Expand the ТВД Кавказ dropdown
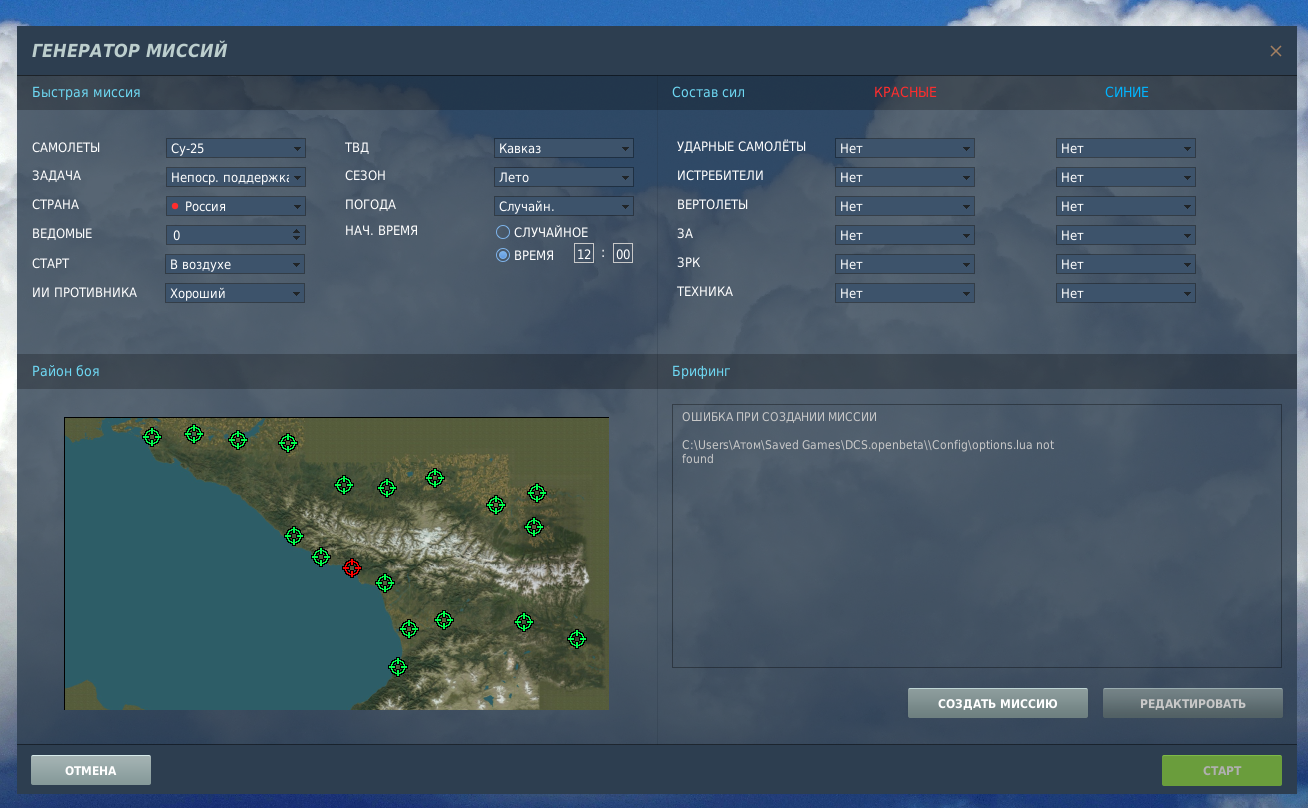 point(564,148)
